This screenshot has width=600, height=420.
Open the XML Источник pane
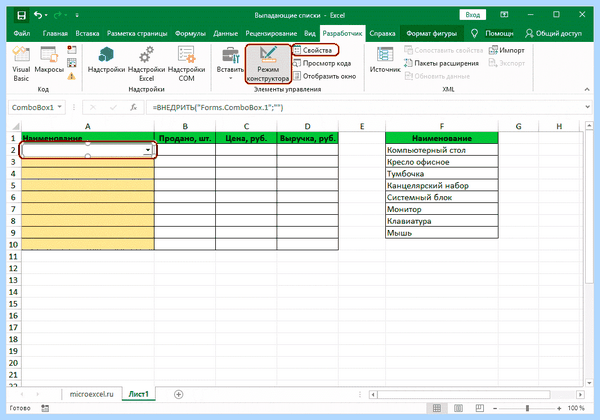click(385, 60)
